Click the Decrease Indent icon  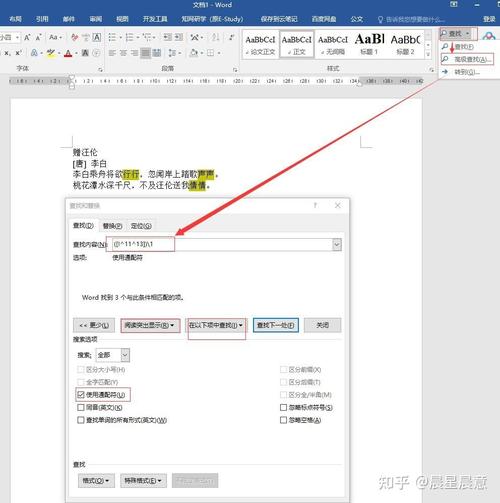pyautogui.click(x=168, y=37)
